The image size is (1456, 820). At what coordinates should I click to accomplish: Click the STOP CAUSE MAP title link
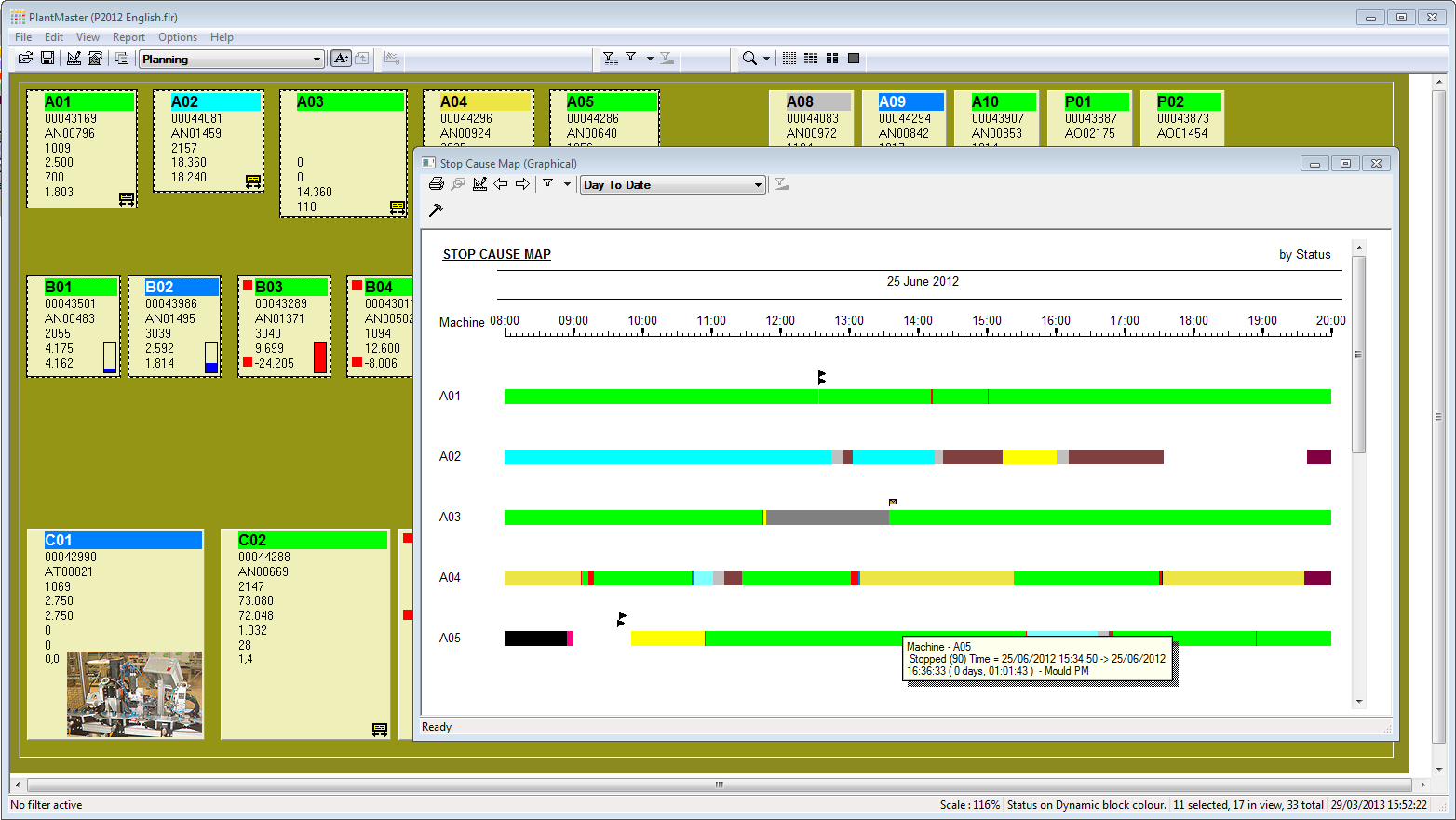pos(496,254)
